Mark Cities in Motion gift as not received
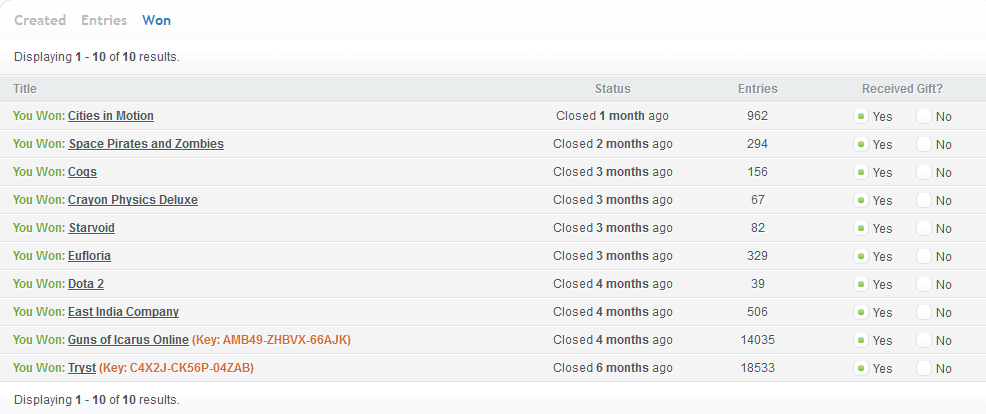This screenshot has width=986, height=414. pyautogui.click(x=924, y=116)
